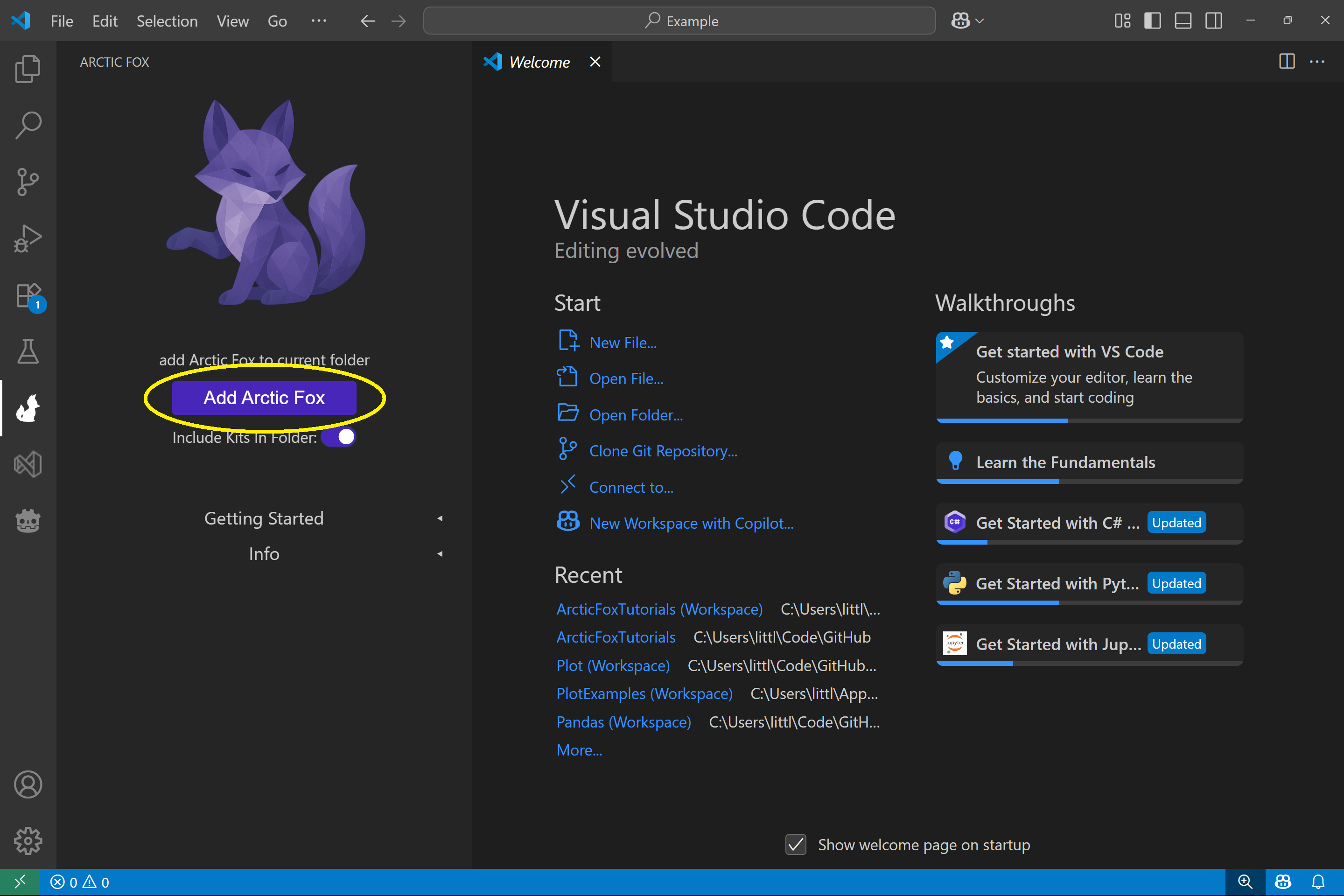Open Learn the Fundamentals walkthrough

pos(1090,462)
